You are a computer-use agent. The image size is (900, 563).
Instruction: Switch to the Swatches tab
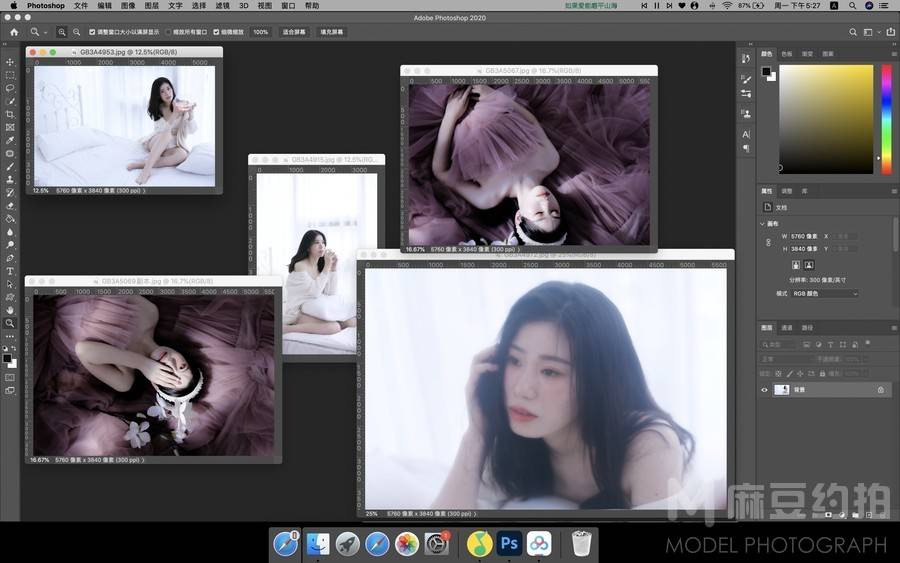pos(787,54)
